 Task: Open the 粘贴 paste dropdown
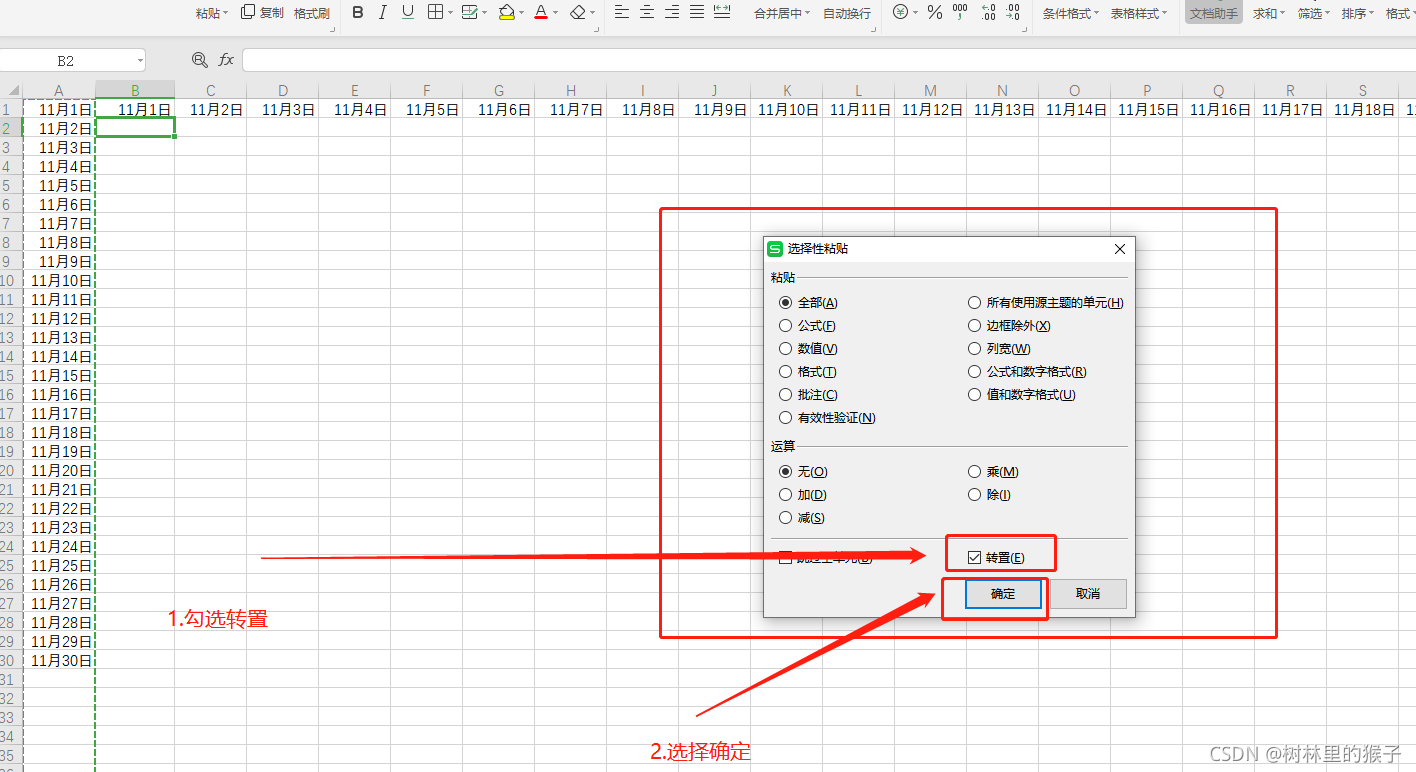[212, 13]
